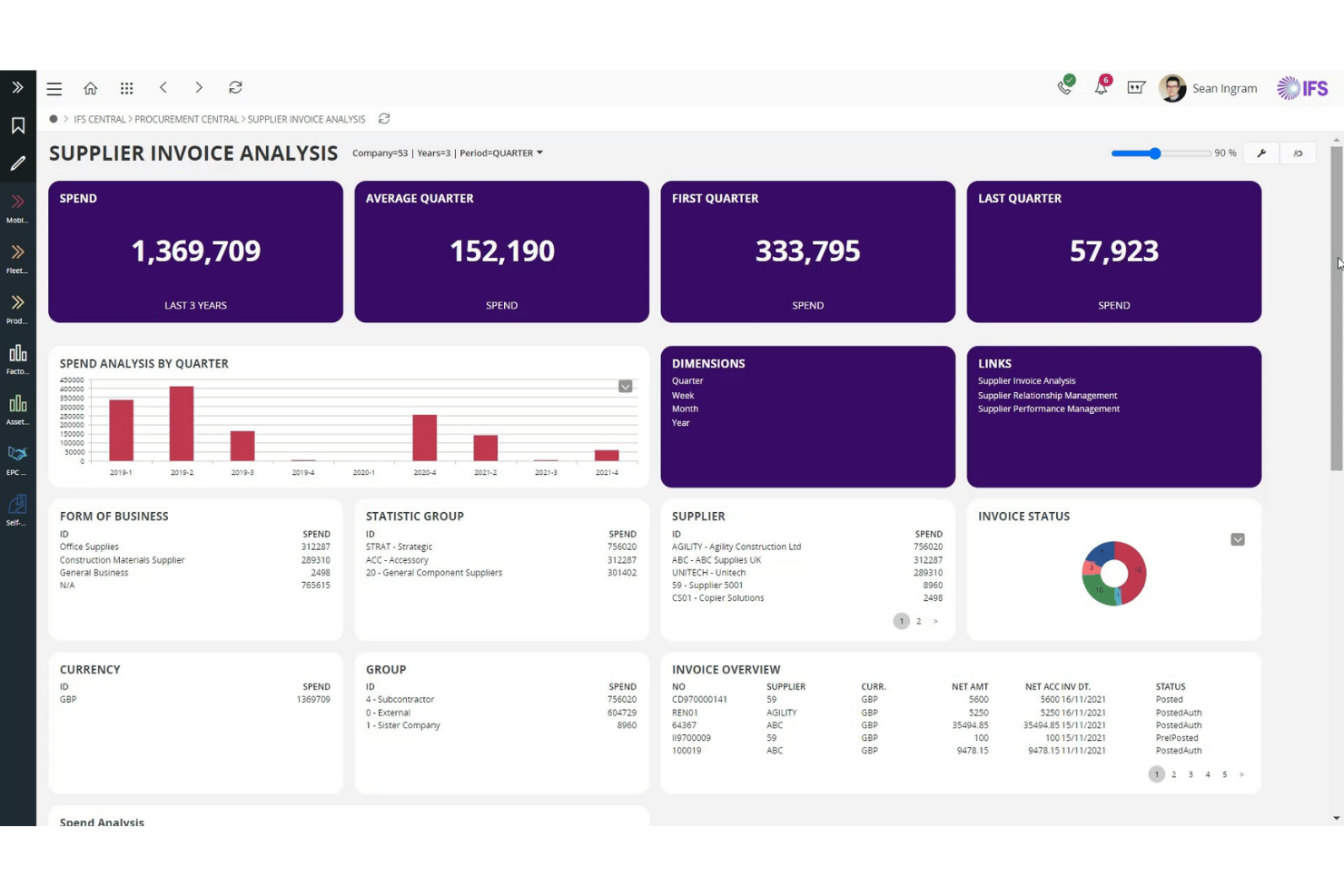Navigate back with the left arrow
Screen dimensions: 1344x896
[163, 87]
